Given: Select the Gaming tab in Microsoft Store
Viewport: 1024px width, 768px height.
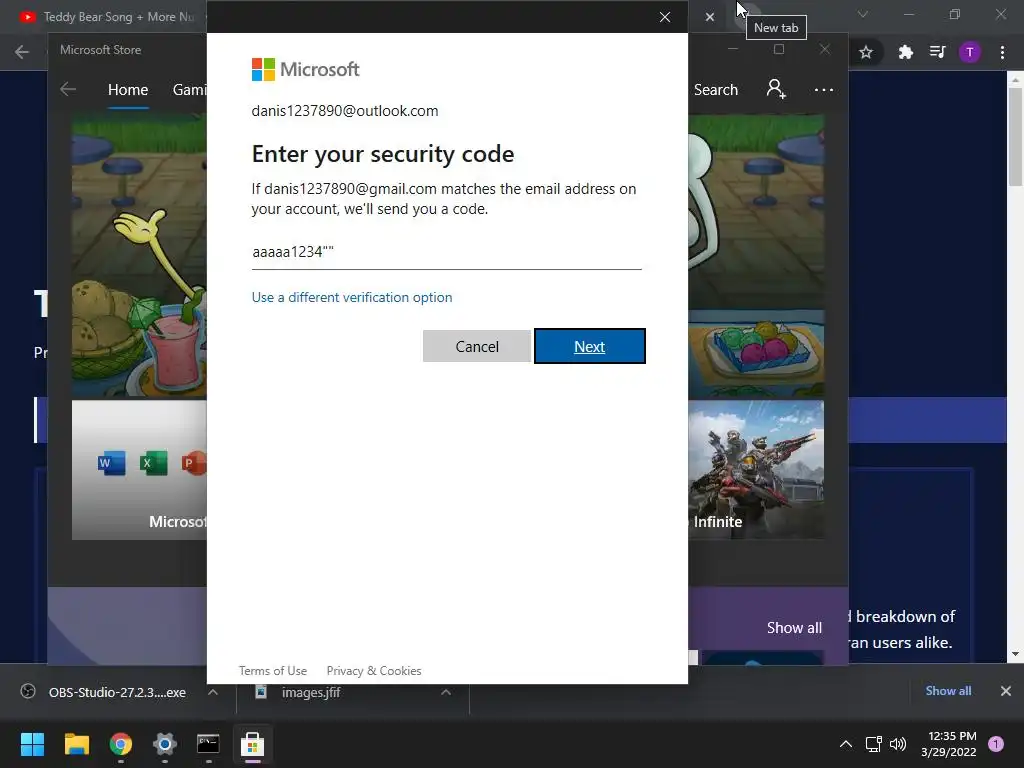Looking at the screenshot, I should pyautogui.click(x=189, y=89).
